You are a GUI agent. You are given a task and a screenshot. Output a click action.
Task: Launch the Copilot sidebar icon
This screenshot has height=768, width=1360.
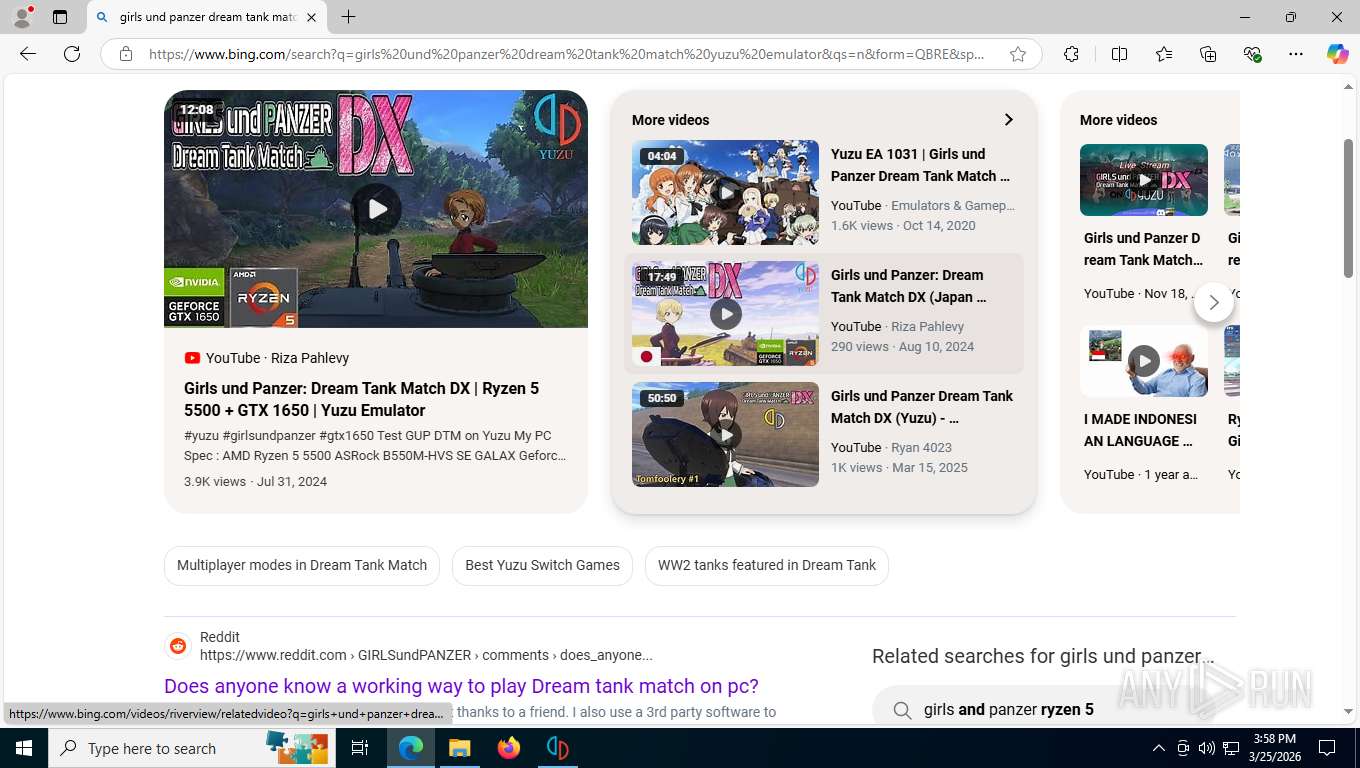[1337, 54]
